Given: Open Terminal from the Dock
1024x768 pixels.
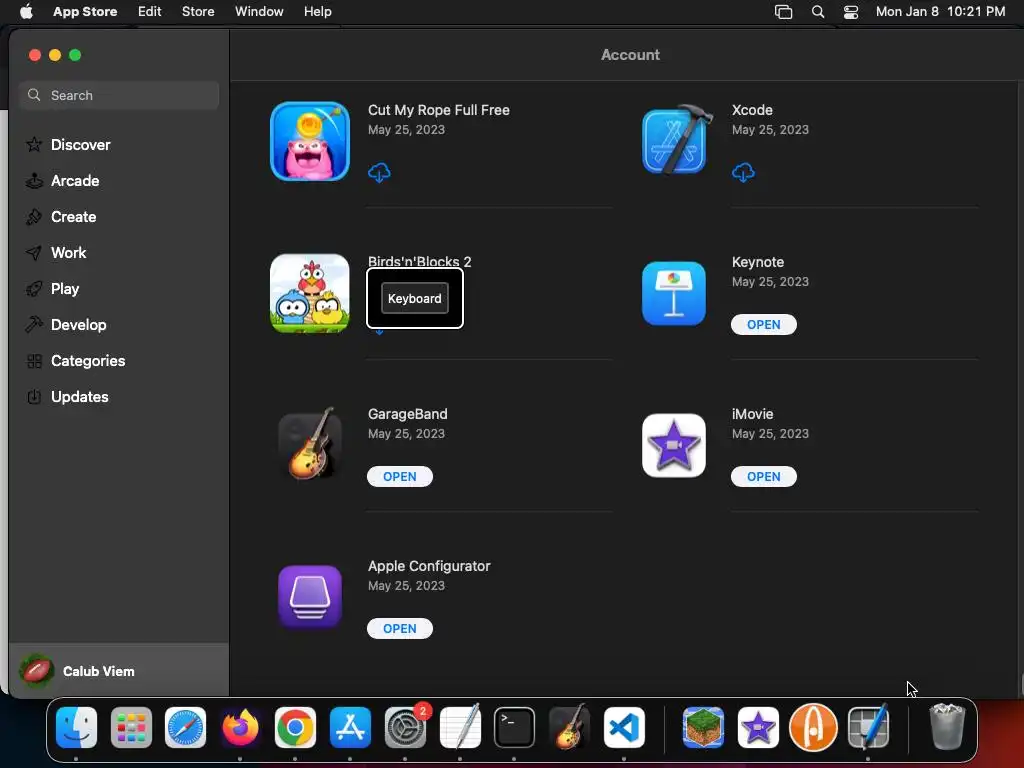Looking at the screenshot, I should pyautogui.click(x=514, y=728).
